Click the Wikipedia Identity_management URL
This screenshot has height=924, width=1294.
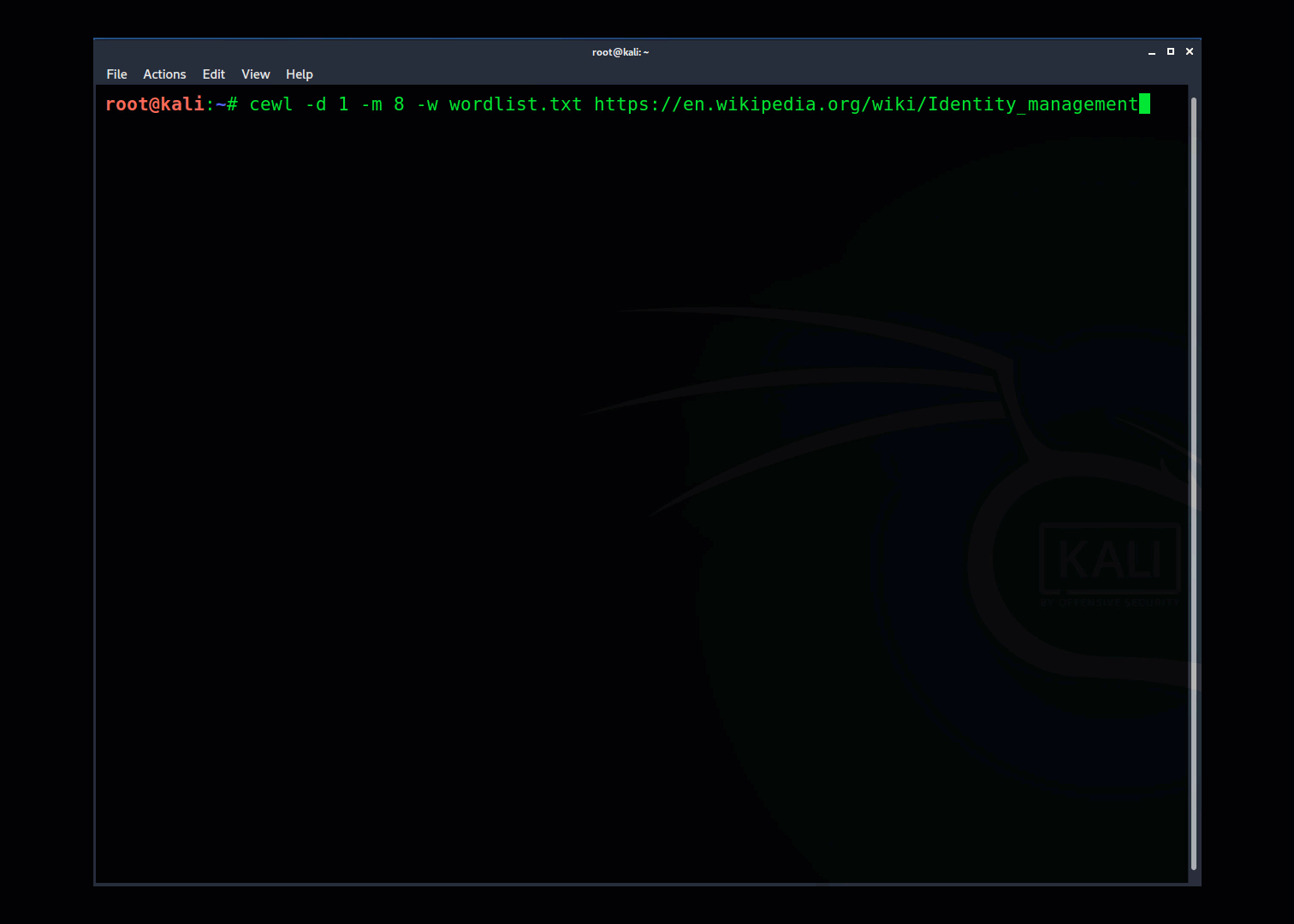(x=865, y=104)
